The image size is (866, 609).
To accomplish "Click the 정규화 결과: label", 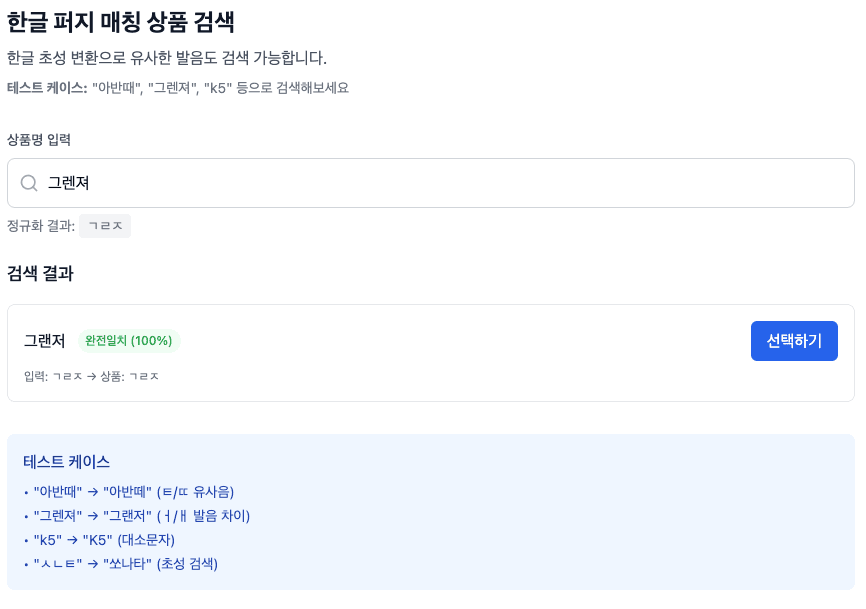I will click(41, 226).
